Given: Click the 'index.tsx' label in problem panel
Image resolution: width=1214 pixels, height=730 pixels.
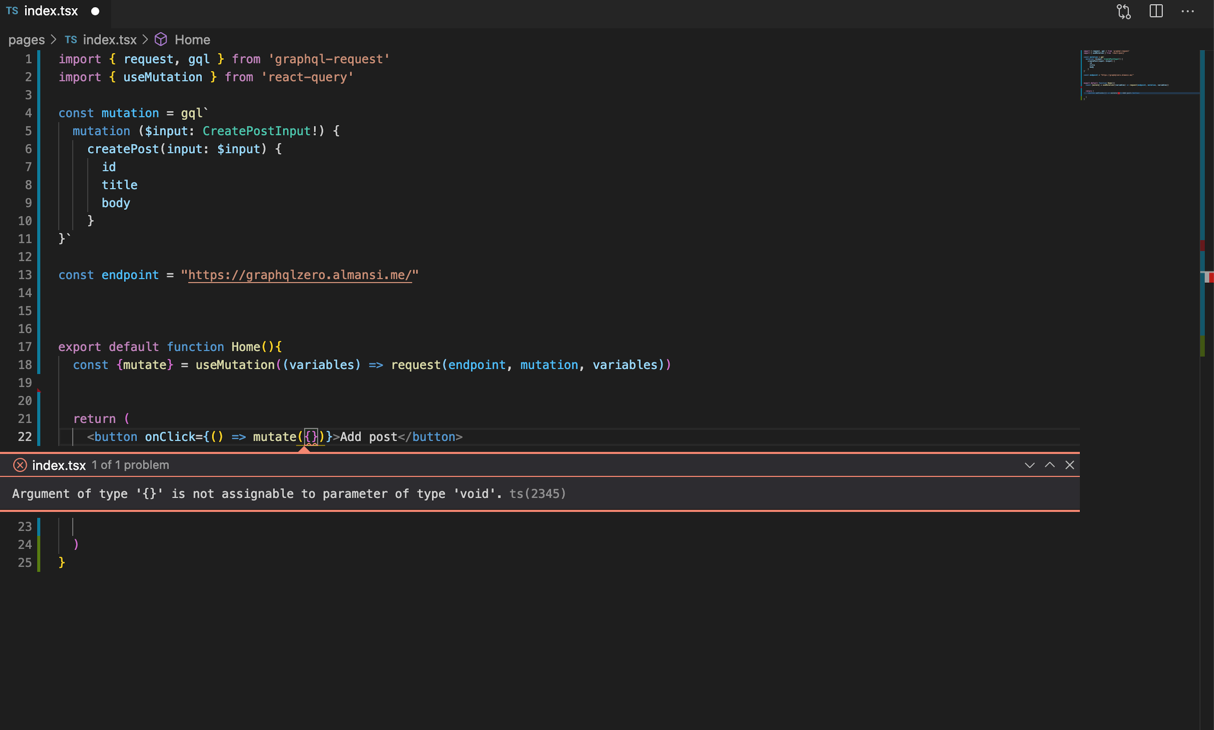Looking at the screenshot, I should point(59,465).
